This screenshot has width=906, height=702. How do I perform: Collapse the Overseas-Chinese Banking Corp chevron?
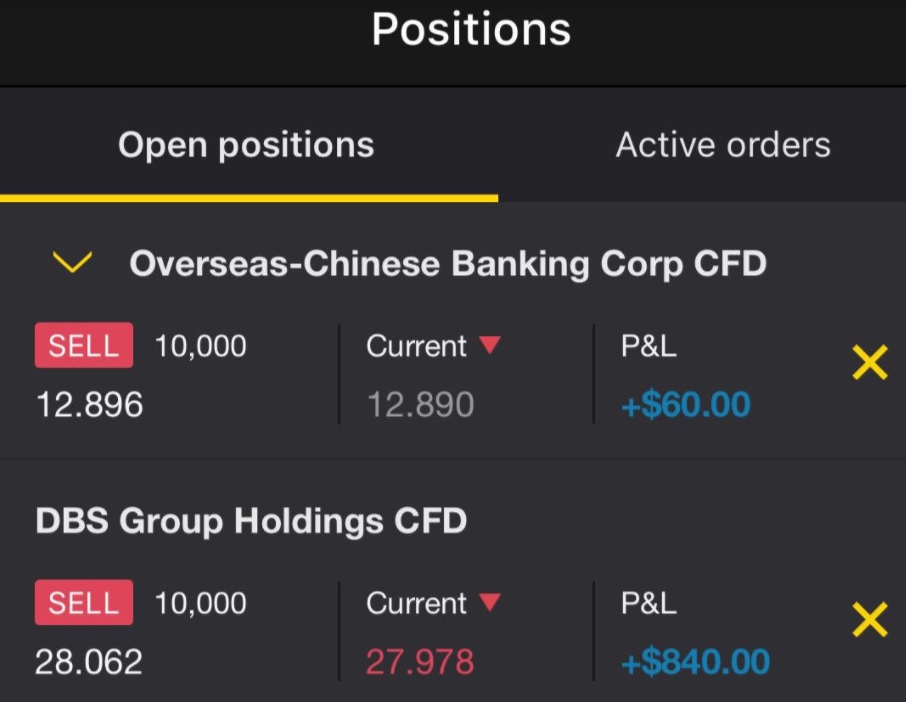tap(72, 263)
